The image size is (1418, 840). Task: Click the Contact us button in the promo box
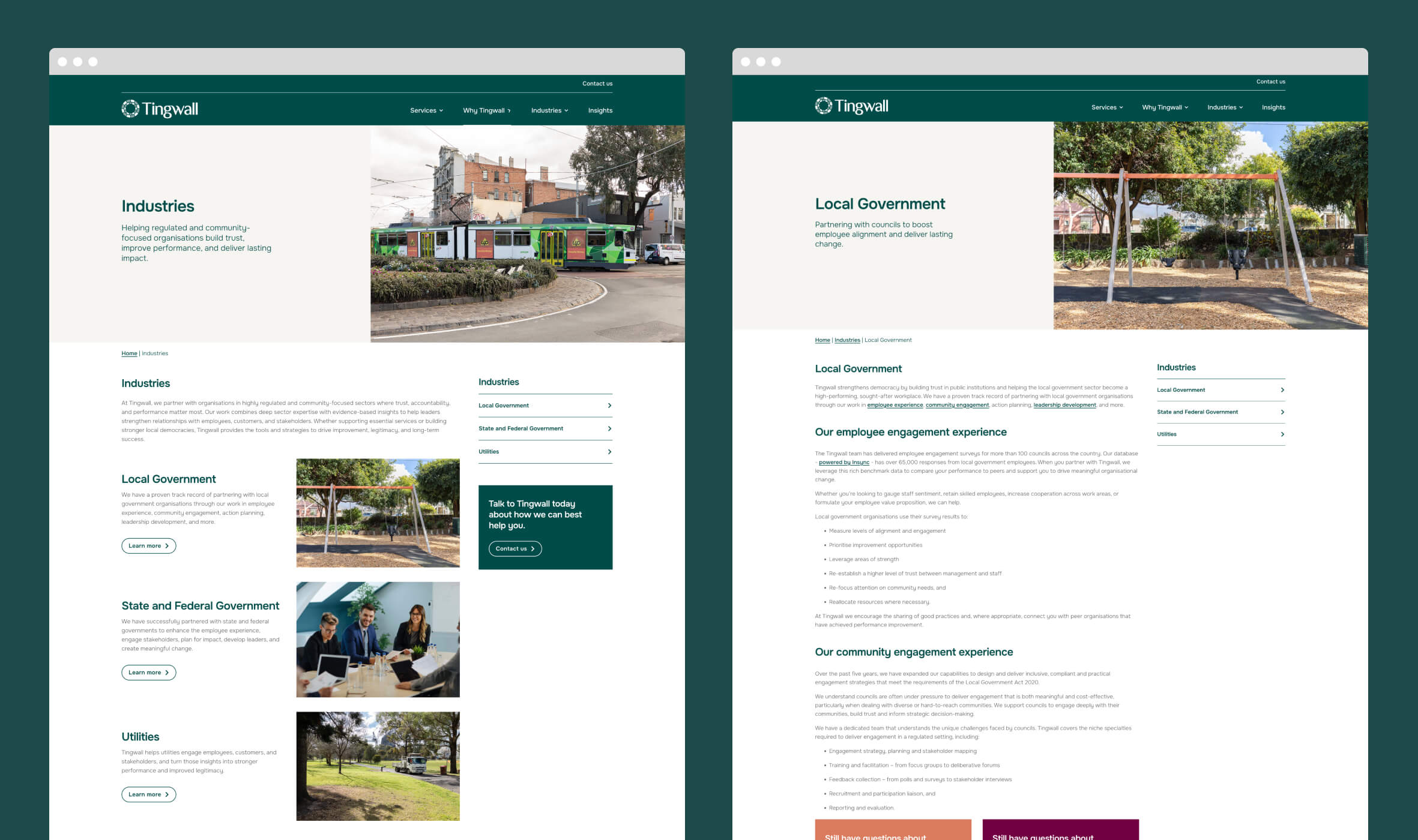coord(514,548)
